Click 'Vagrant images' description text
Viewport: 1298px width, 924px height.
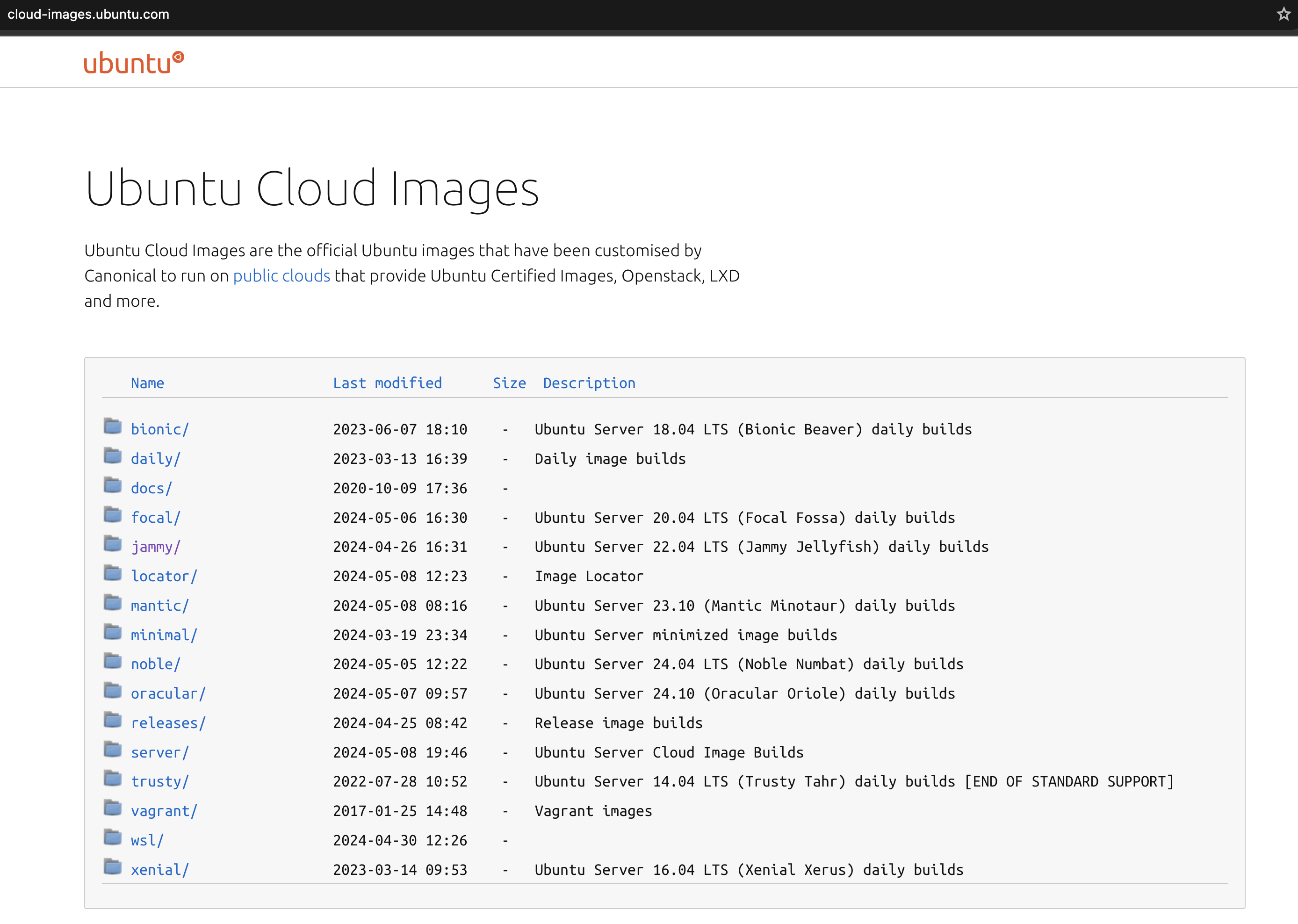[593, 811]
